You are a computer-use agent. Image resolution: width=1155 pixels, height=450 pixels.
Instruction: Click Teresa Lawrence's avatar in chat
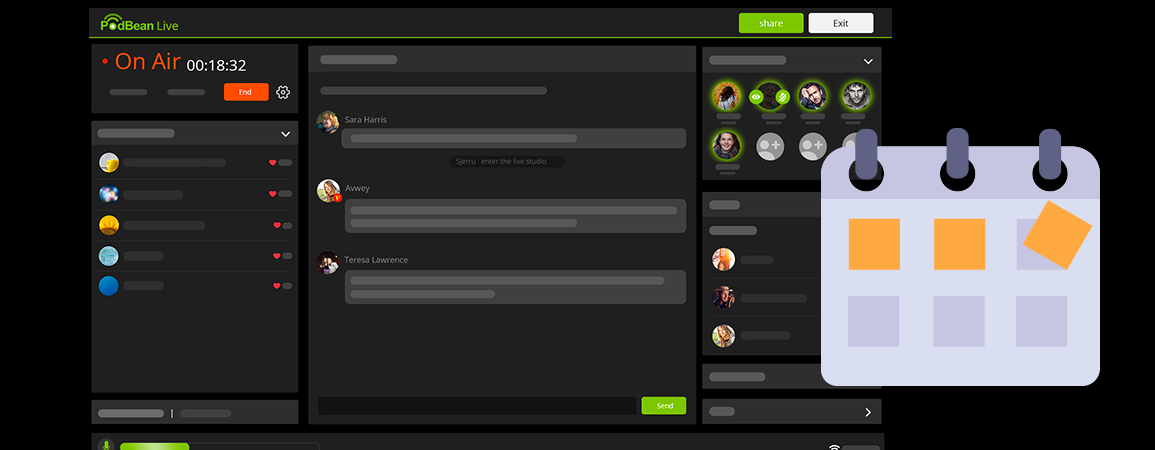[x=327, y=262]
